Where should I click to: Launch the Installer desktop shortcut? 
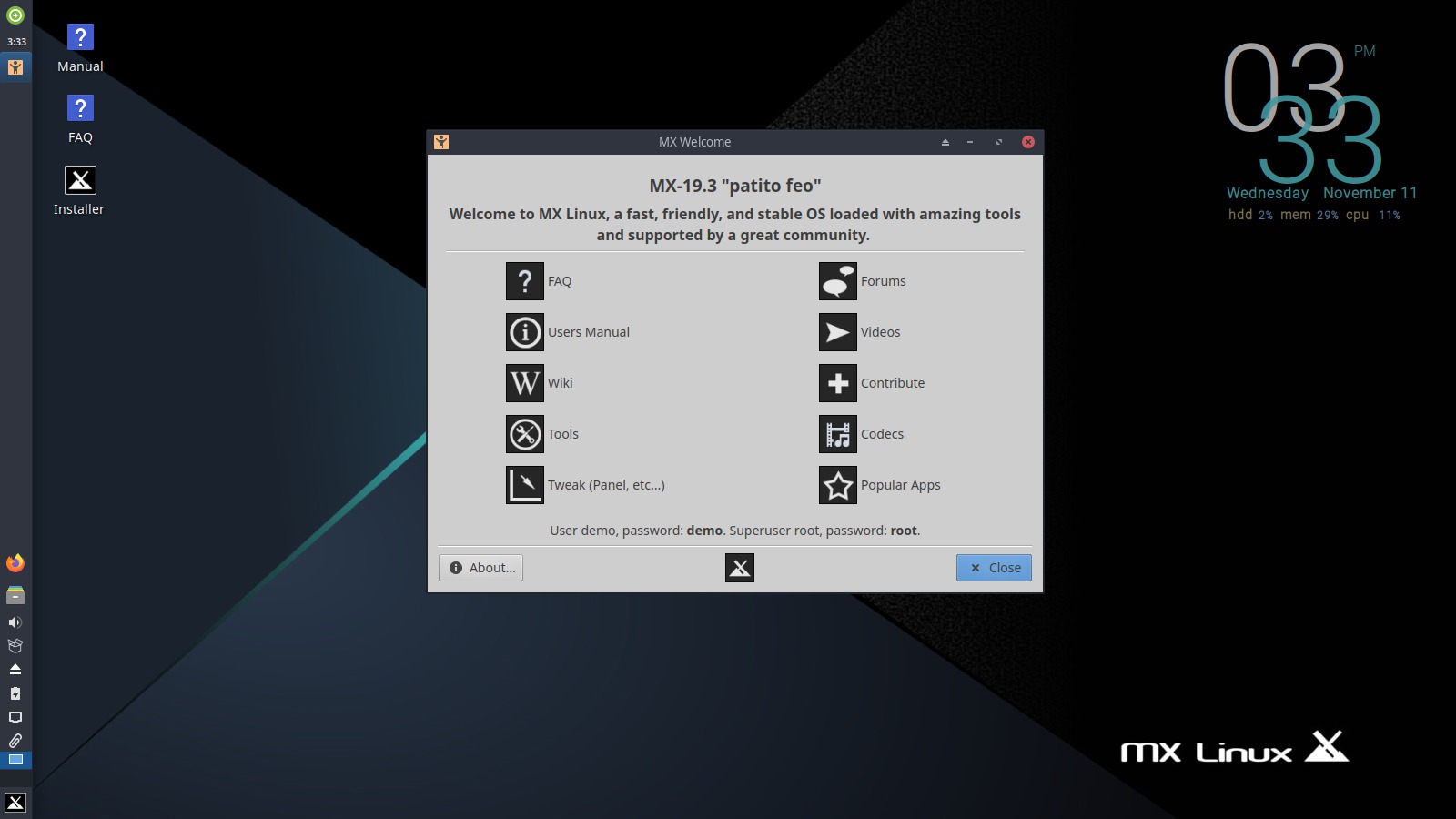point(79,191)
